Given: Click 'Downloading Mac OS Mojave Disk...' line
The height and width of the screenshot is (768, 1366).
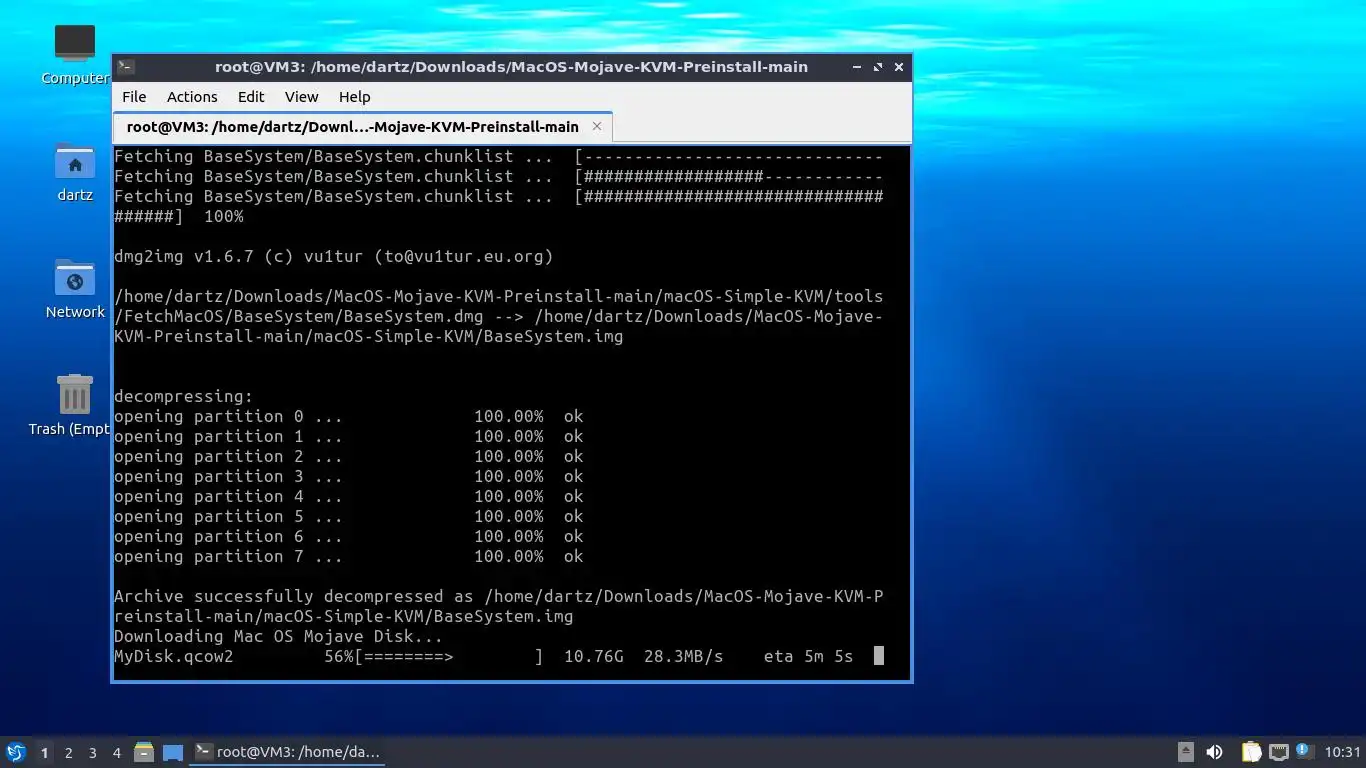Looking at the screenshot, I should point(278,636).
